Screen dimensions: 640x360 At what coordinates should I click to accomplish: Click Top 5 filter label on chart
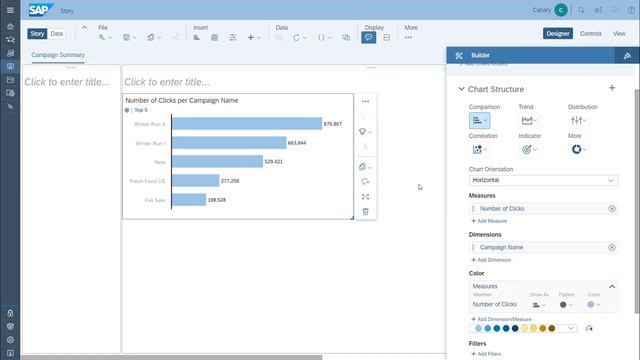[141, 110]
